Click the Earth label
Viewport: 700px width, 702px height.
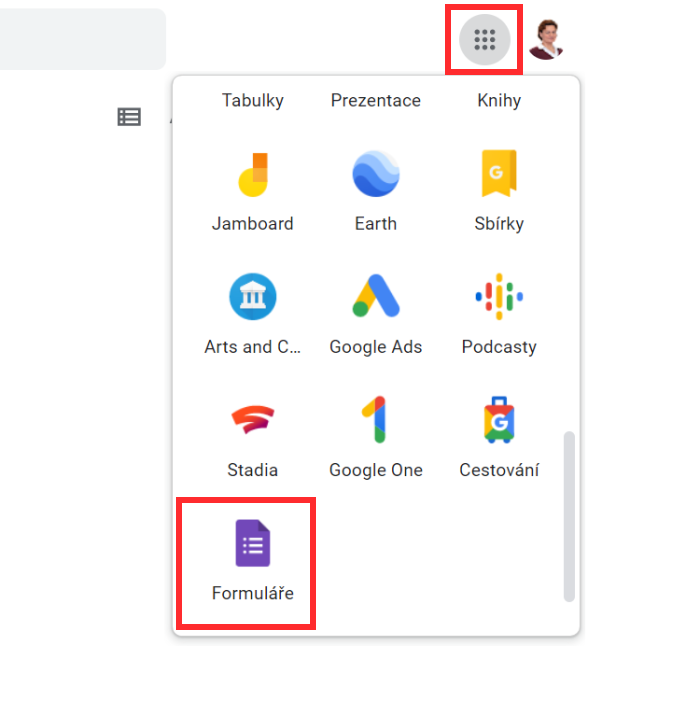(x=376, y=223)
